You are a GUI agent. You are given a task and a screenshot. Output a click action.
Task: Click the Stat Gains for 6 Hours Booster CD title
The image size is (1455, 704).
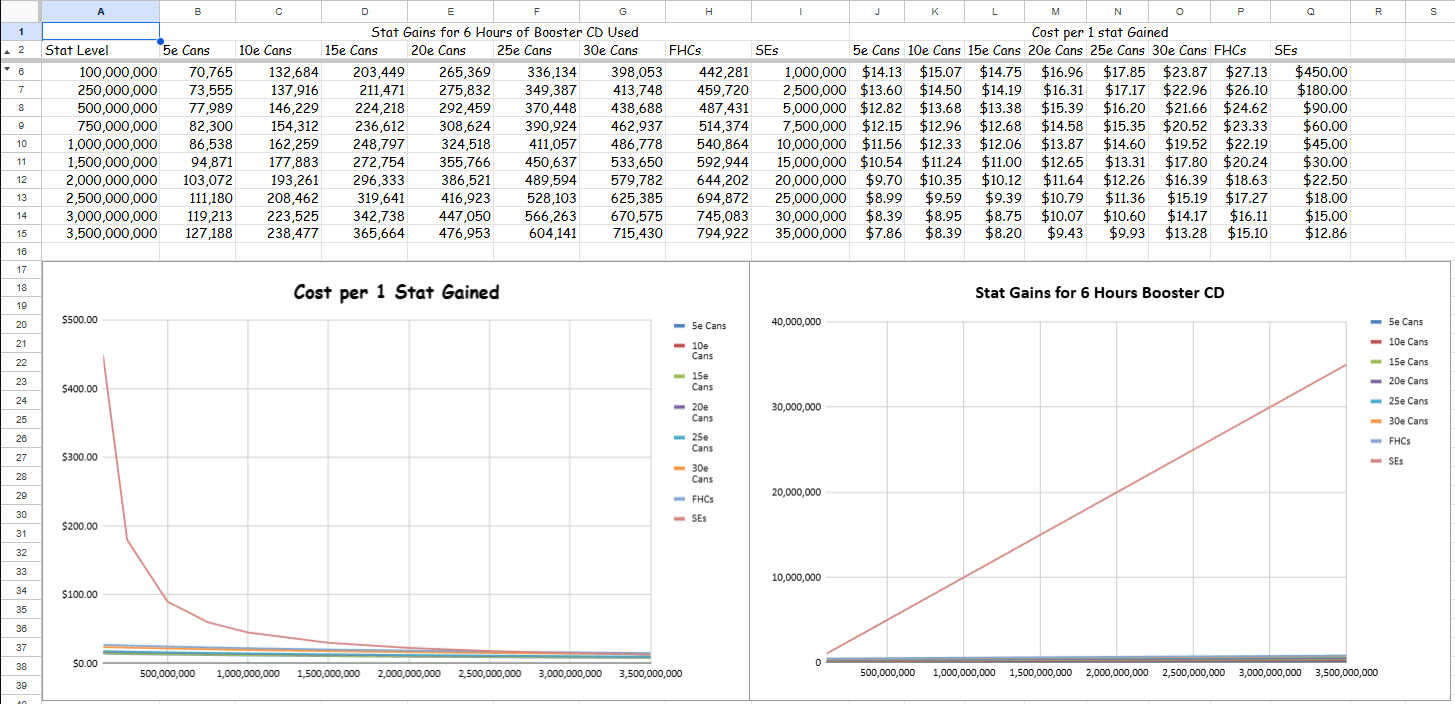click(x=1099, y=293)
